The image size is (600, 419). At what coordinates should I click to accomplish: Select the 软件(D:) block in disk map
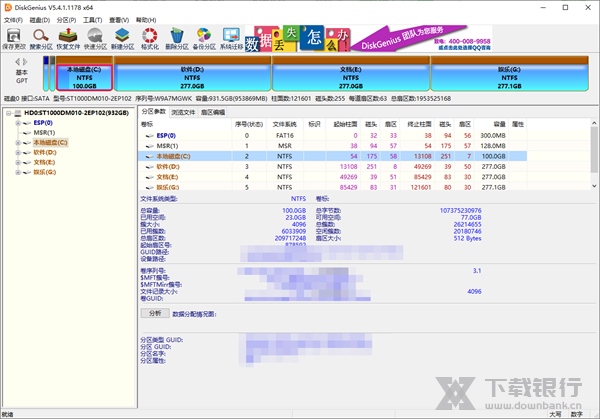pyautogui.click(x=192, y=76)
